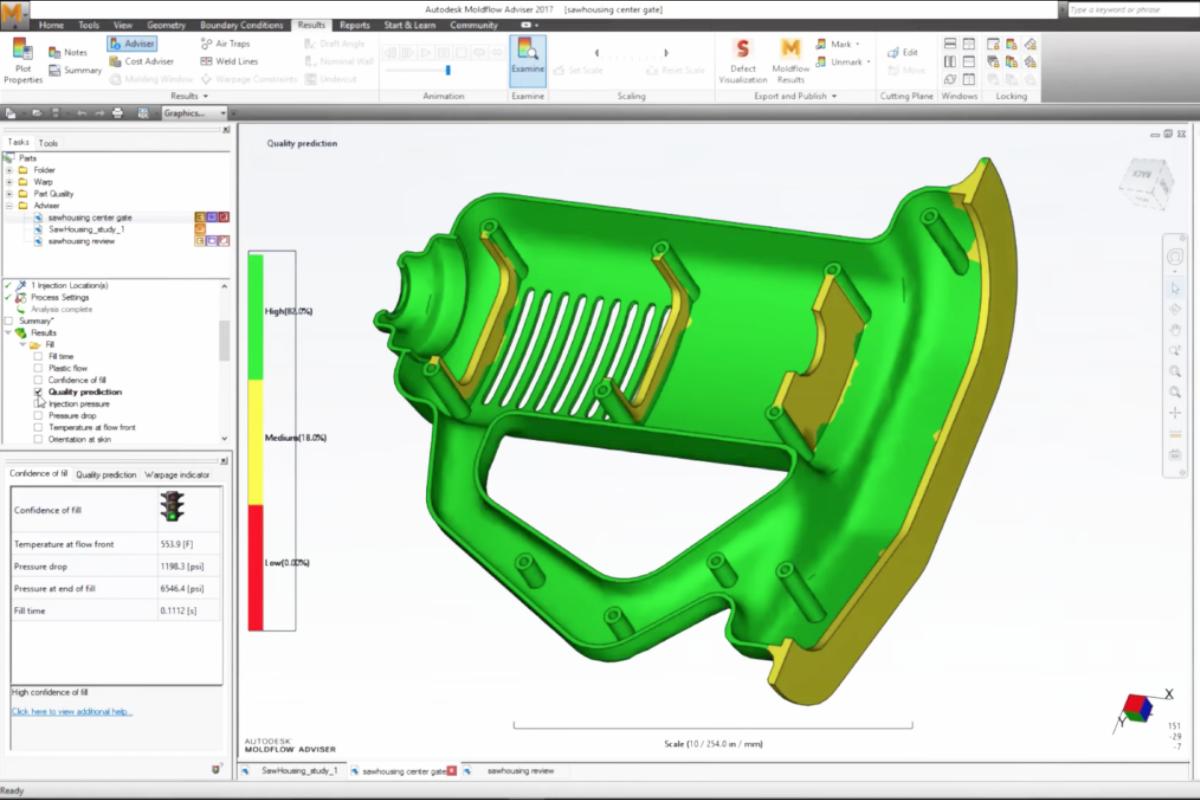Screen dimensions: 1200x800
Task: Click the keyword search input field
Action: [1130, 9]
